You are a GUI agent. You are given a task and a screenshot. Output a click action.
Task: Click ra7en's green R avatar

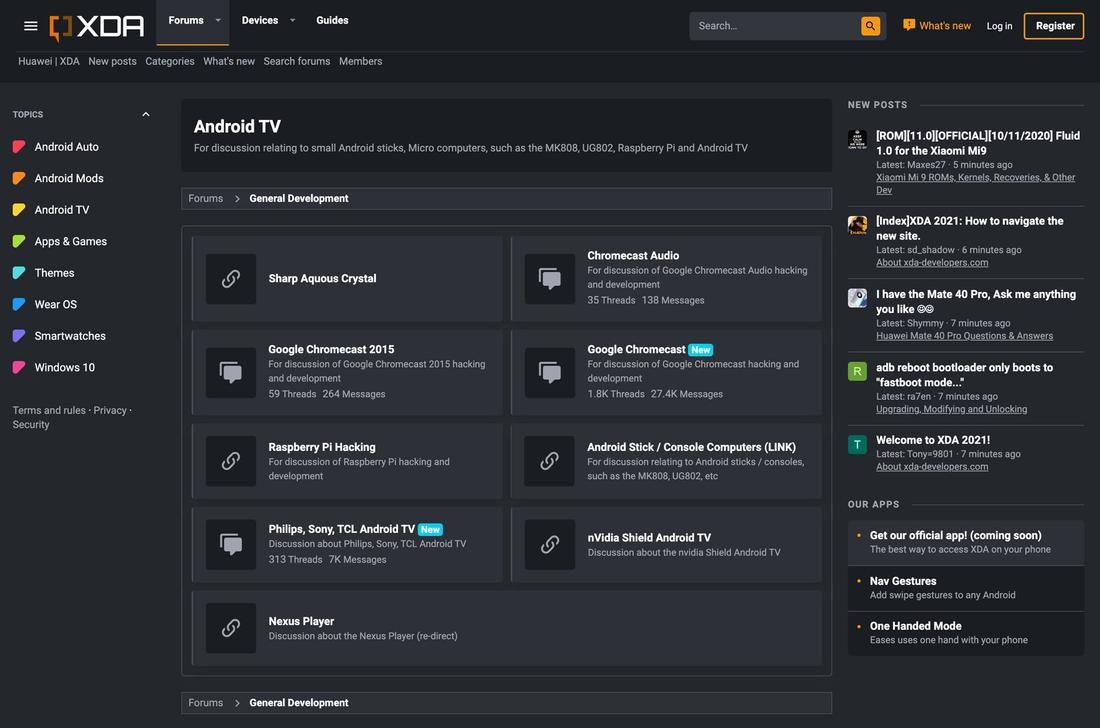click(857, 371)
